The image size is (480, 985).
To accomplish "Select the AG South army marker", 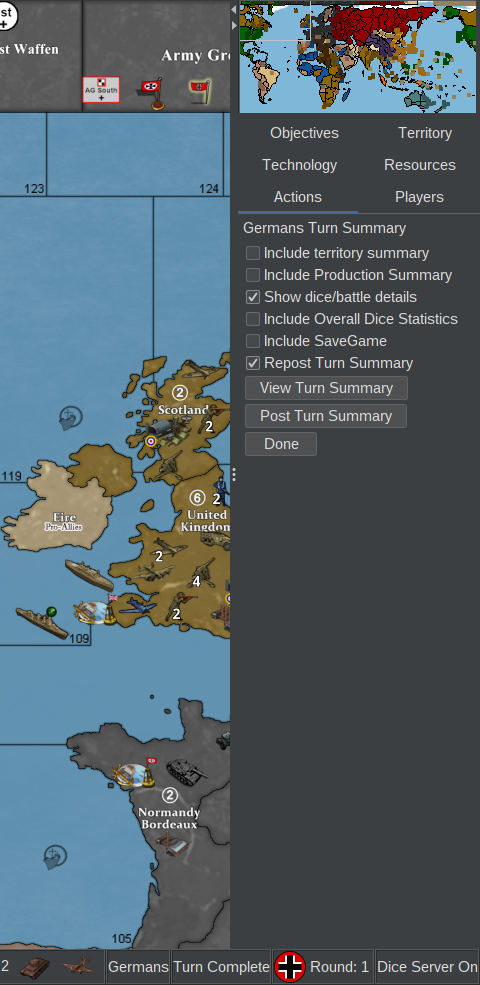I will click(x=101, y=90).
